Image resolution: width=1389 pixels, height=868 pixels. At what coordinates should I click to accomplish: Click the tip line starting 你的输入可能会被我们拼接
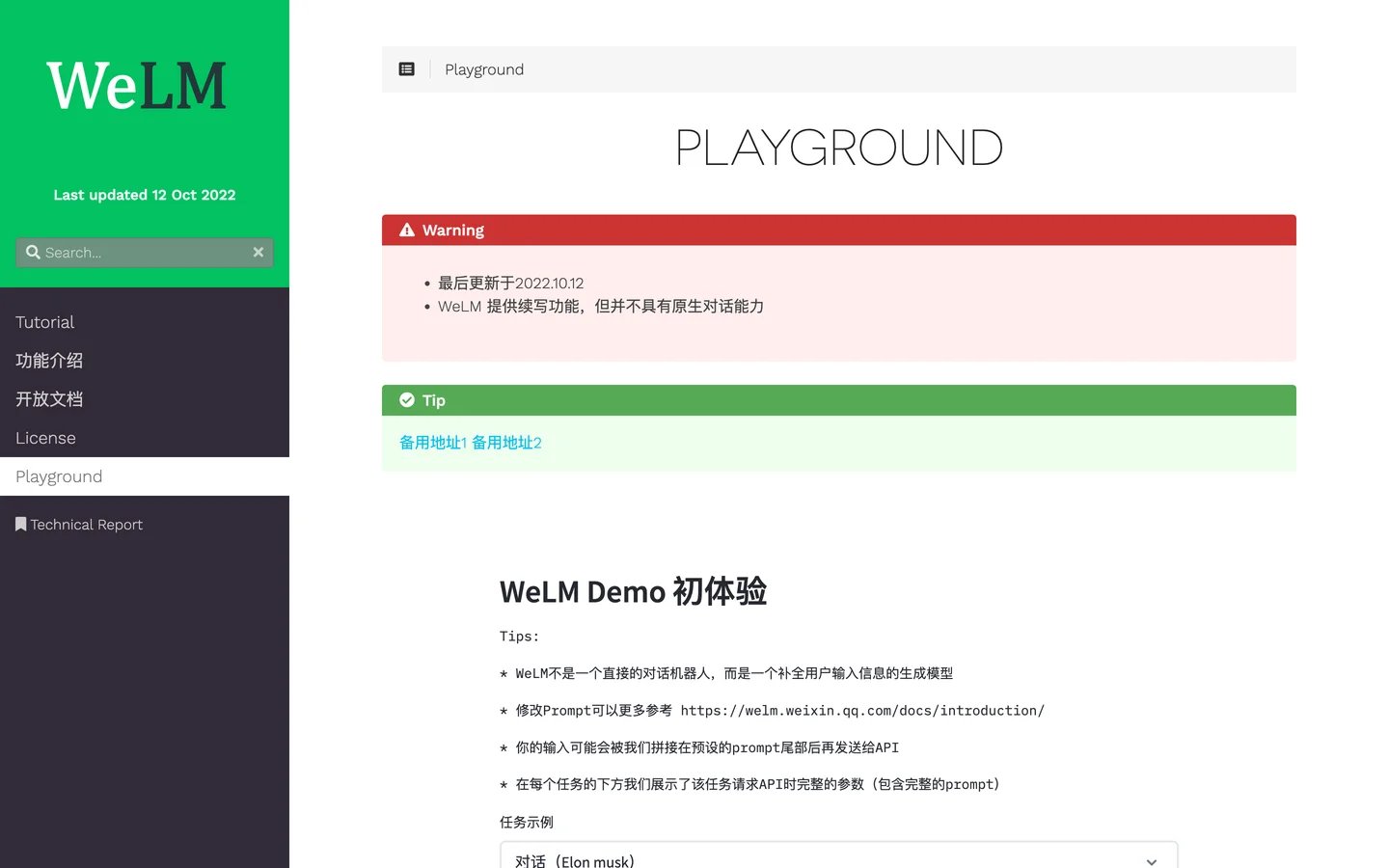tap(699, 747)
